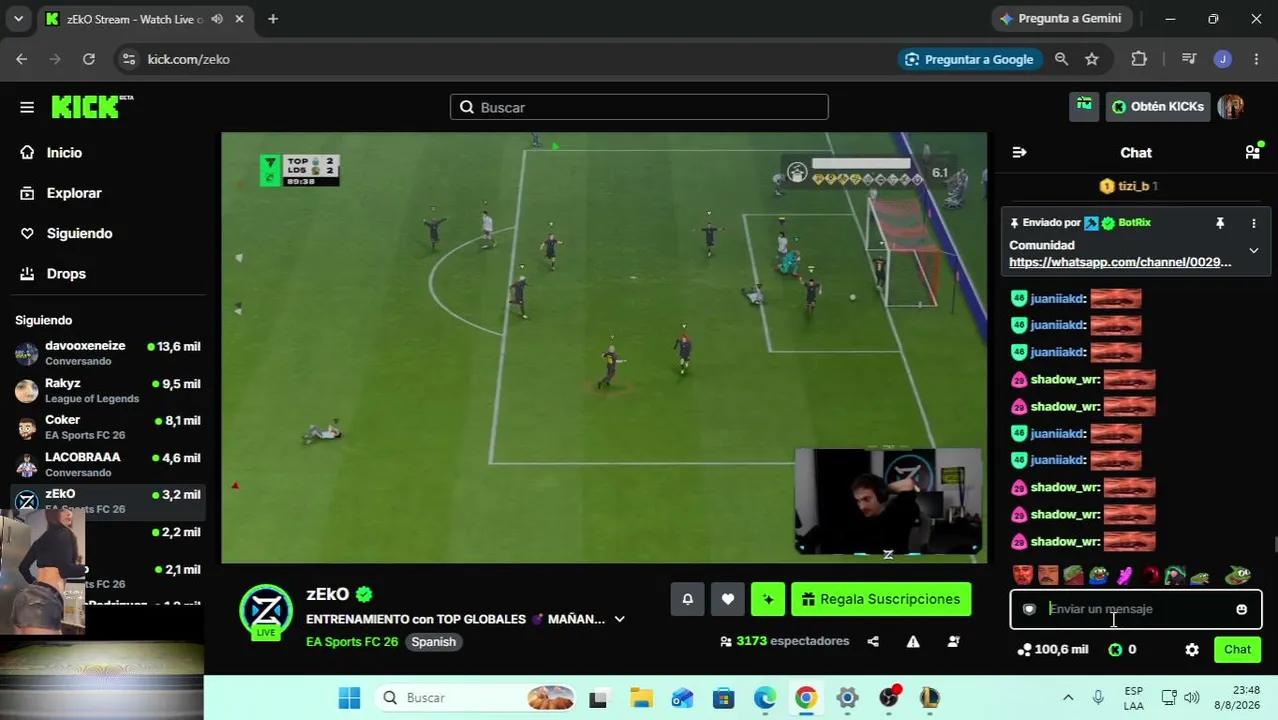1278x720 pixels.
Task: Click the user-question icon beside the report icon
Action: coord(953,642)
